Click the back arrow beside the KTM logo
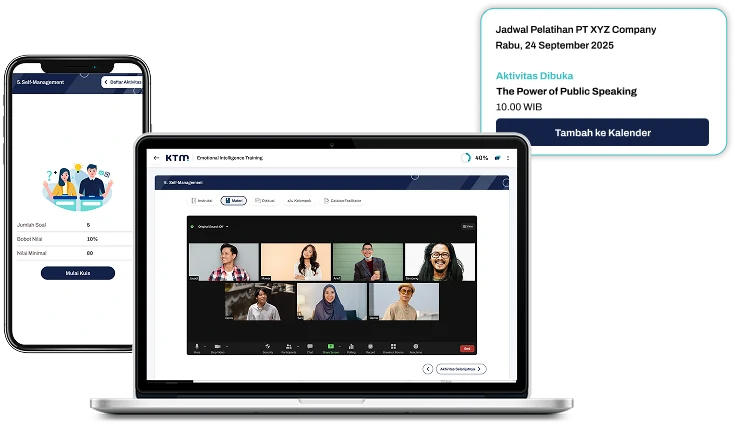The width and height of the screenshot is (736, 424). point(156,158)
